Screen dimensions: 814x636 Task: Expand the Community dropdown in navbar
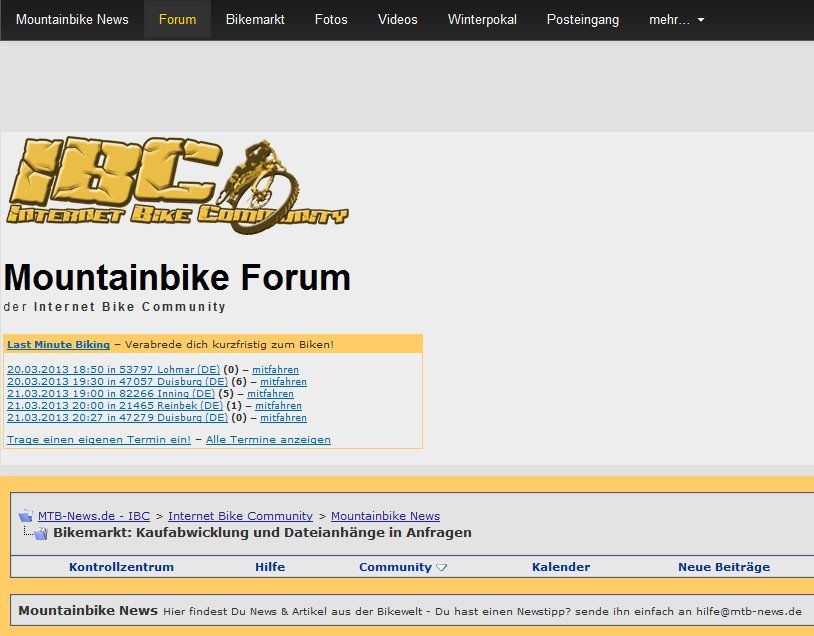click(x=403, y=567)
